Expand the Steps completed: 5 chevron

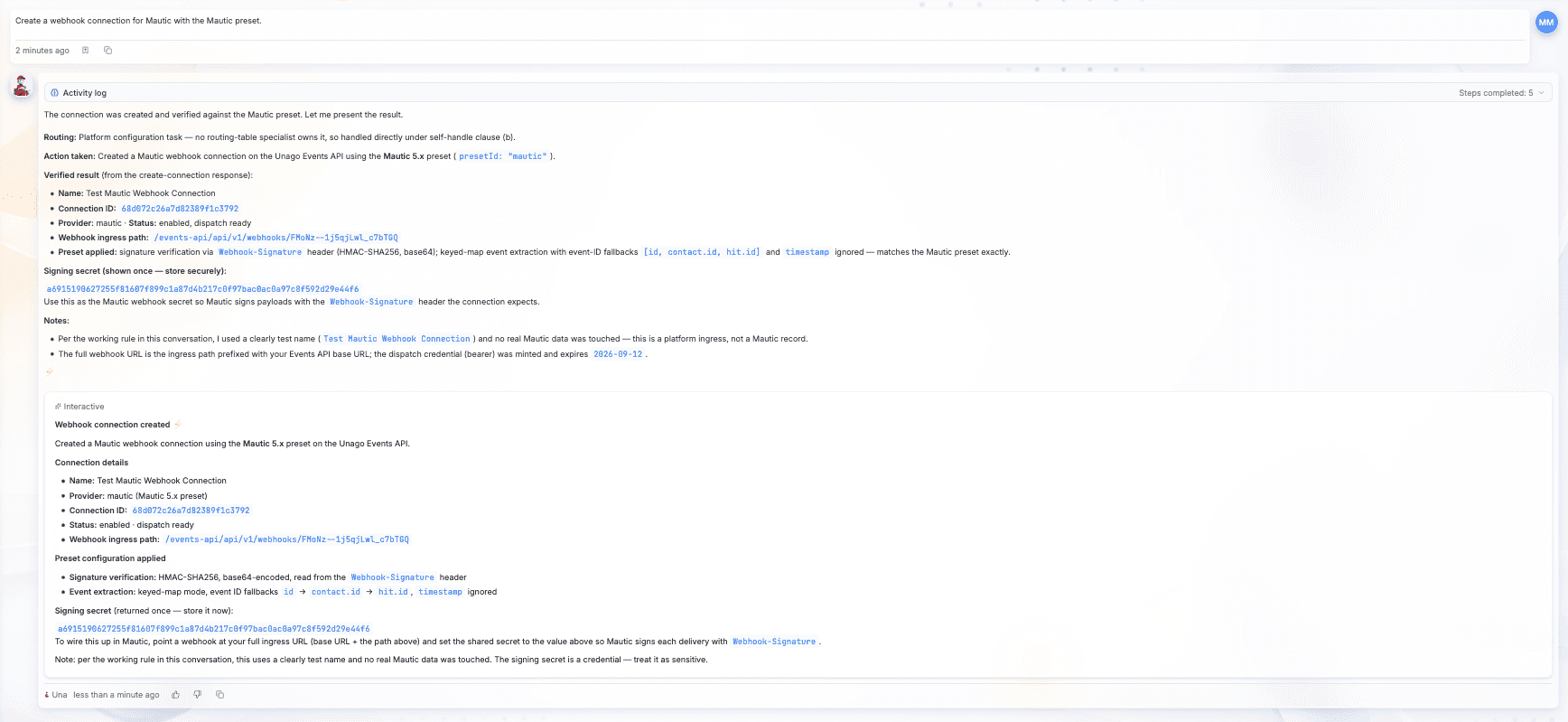[1542, 93]
